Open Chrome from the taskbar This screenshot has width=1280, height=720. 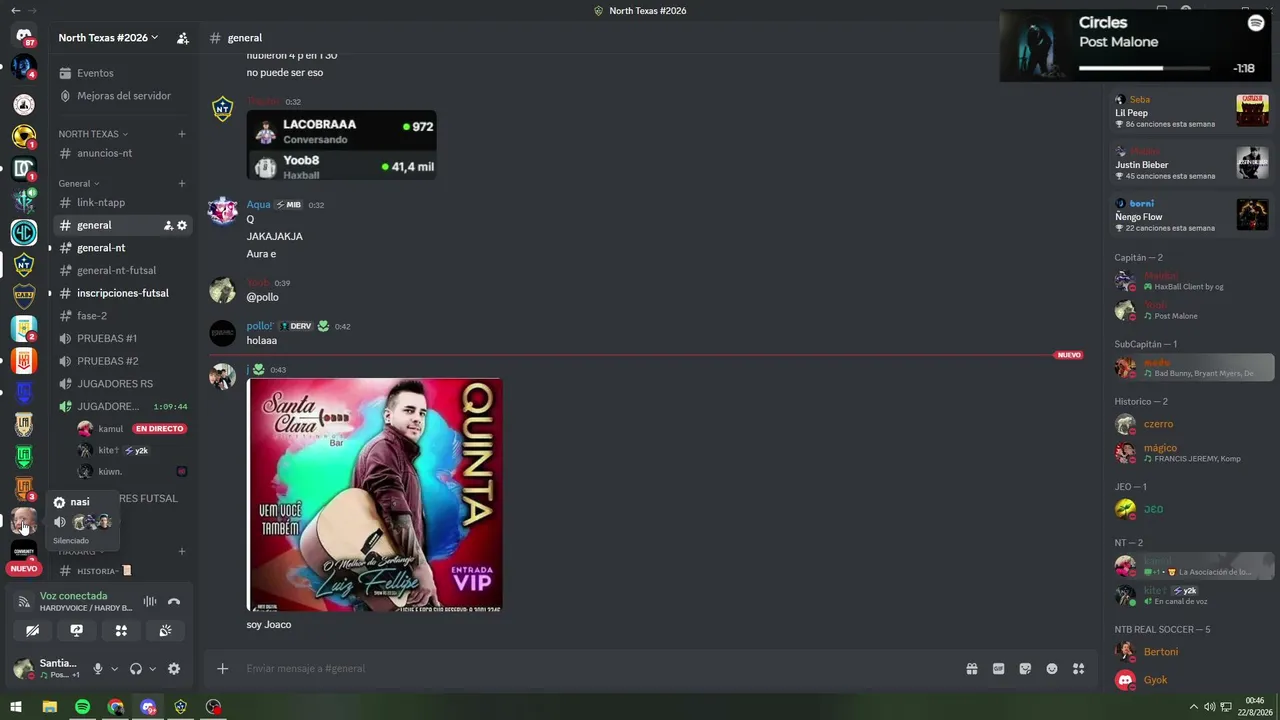tap(115, 707)
